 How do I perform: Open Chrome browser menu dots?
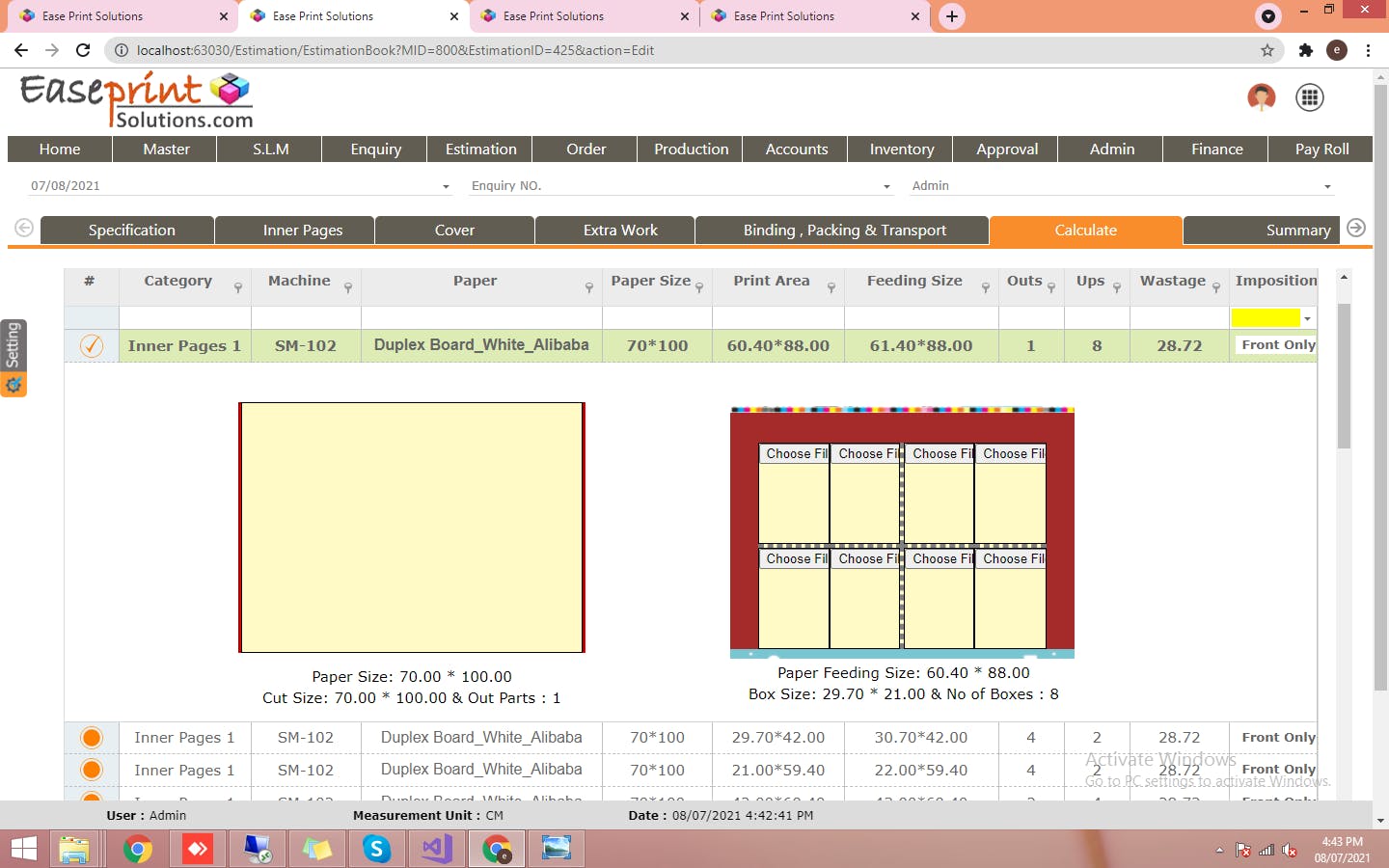(1368, 50)
